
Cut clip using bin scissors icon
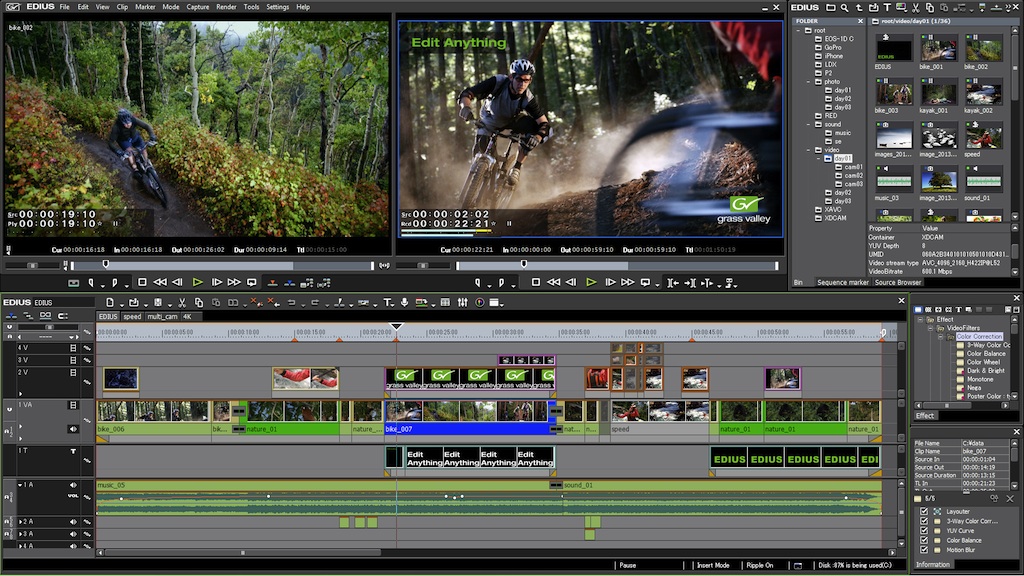click(x=916, y=8)
